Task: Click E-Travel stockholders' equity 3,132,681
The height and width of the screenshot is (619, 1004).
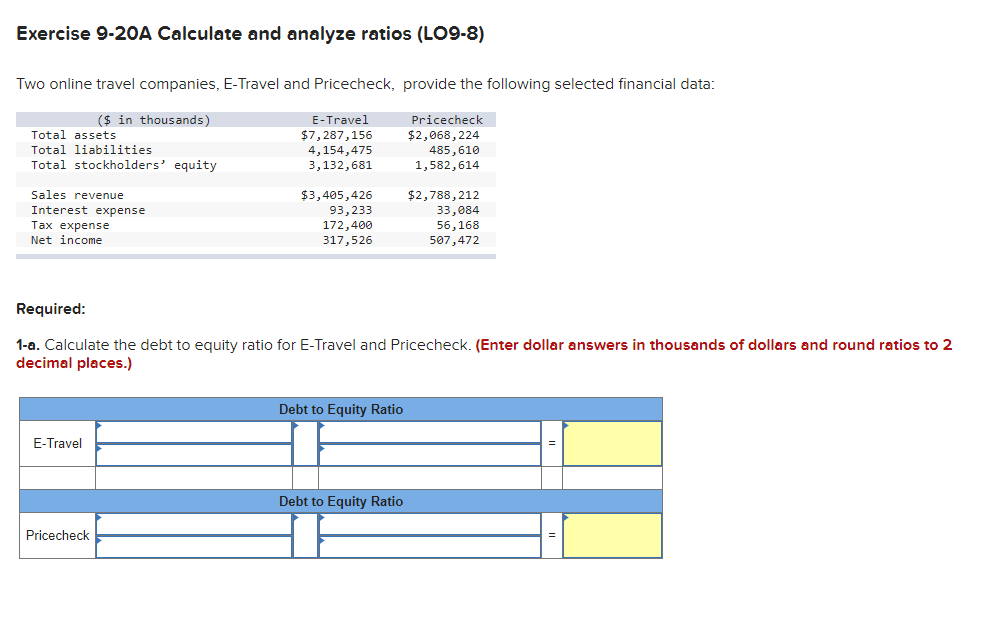Action: click(x=340, y=165)
